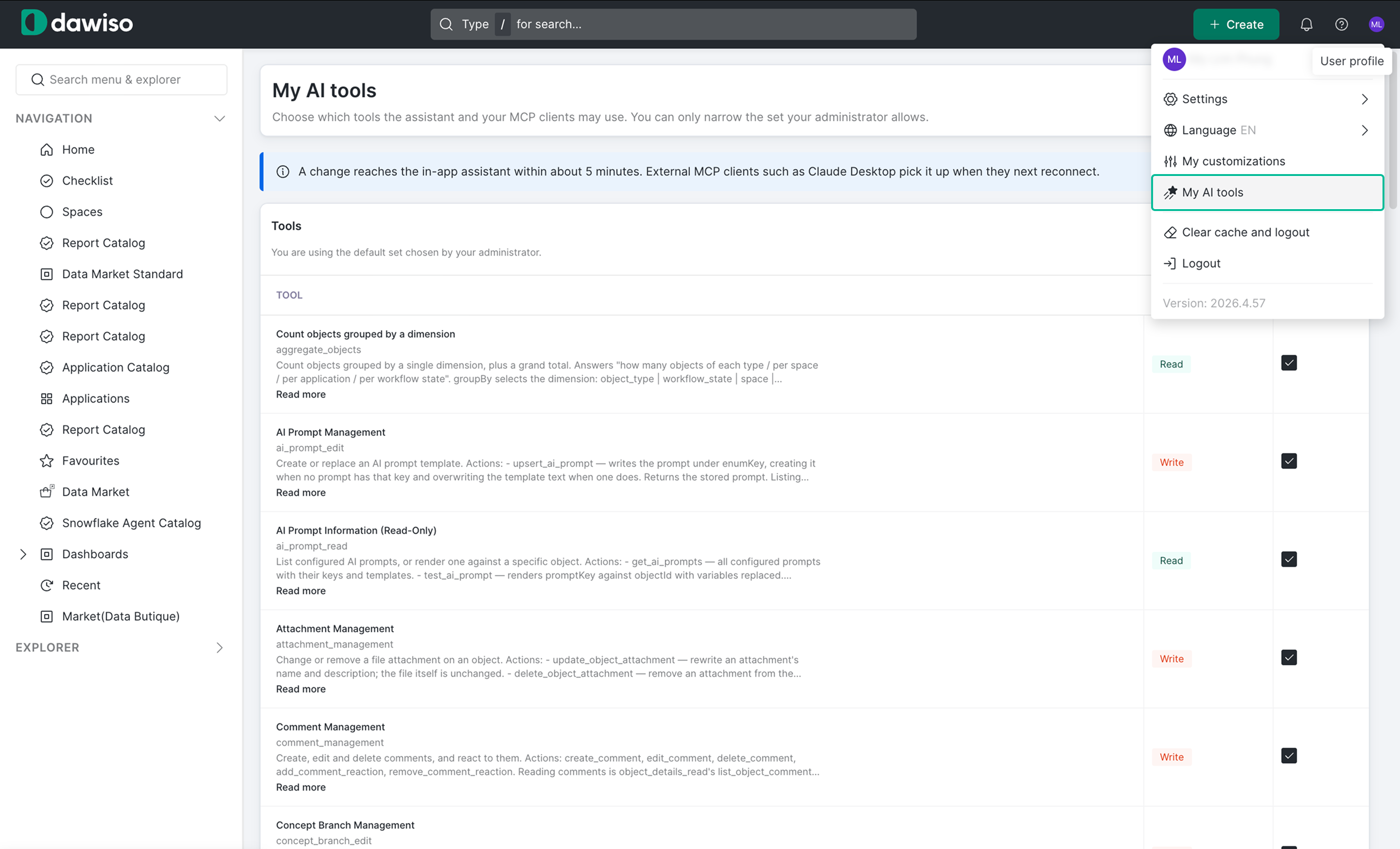Click the Write badge for Attachment Management
This screenshot has width=1400, height=849.
click(x=1171, y=658)
